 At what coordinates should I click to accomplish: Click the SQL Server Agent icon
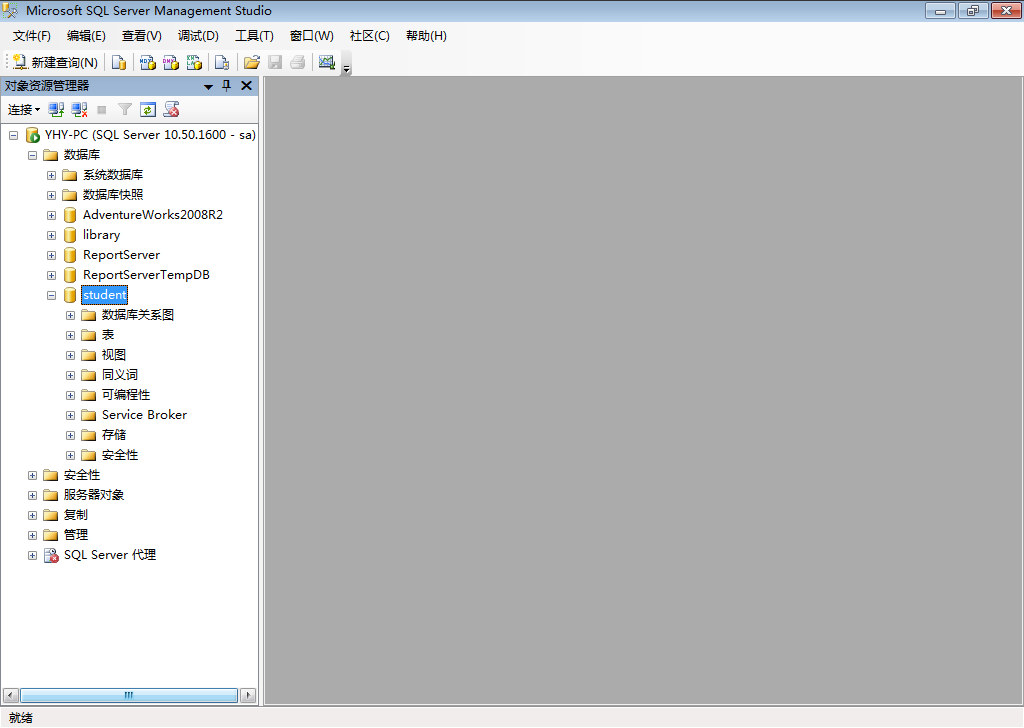pyautogui.click(x=51, y=555)
